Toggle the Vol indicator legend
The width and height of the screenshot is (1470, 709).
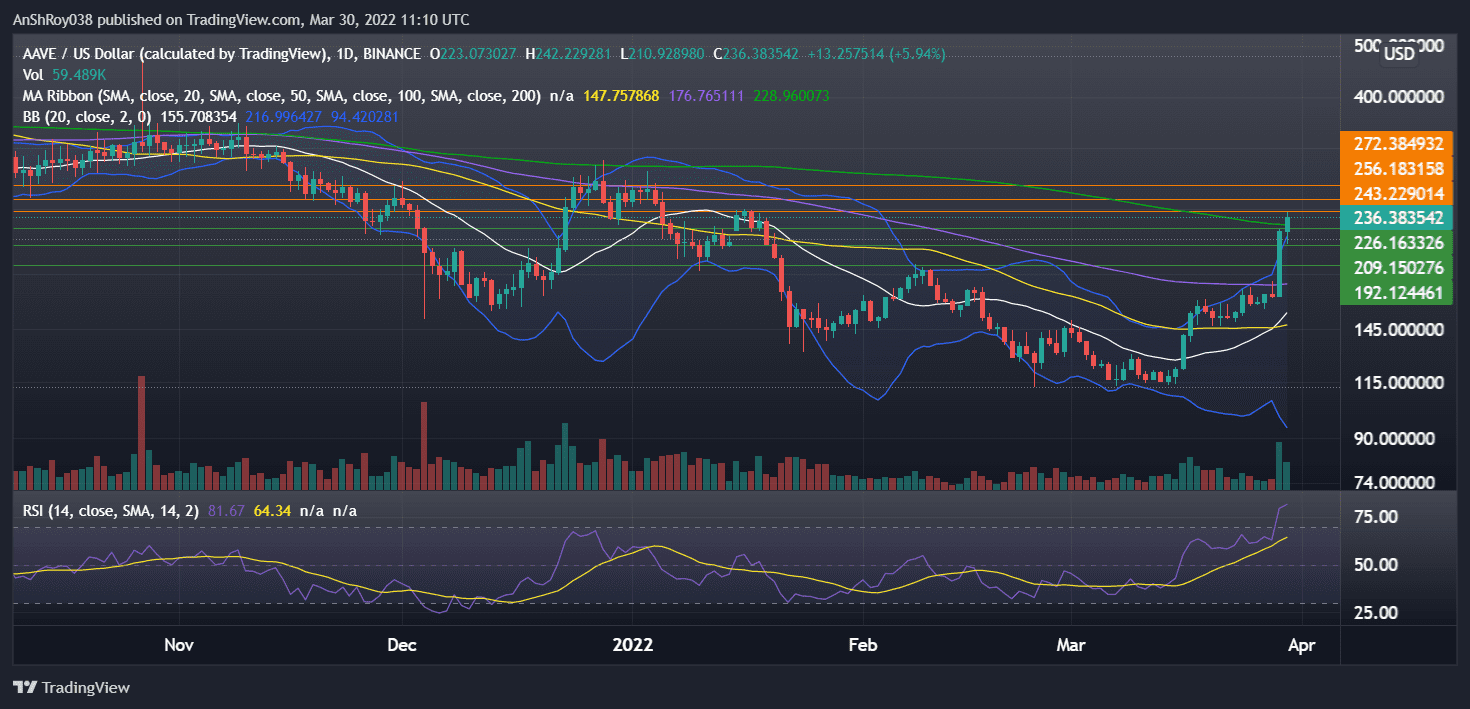32,73
